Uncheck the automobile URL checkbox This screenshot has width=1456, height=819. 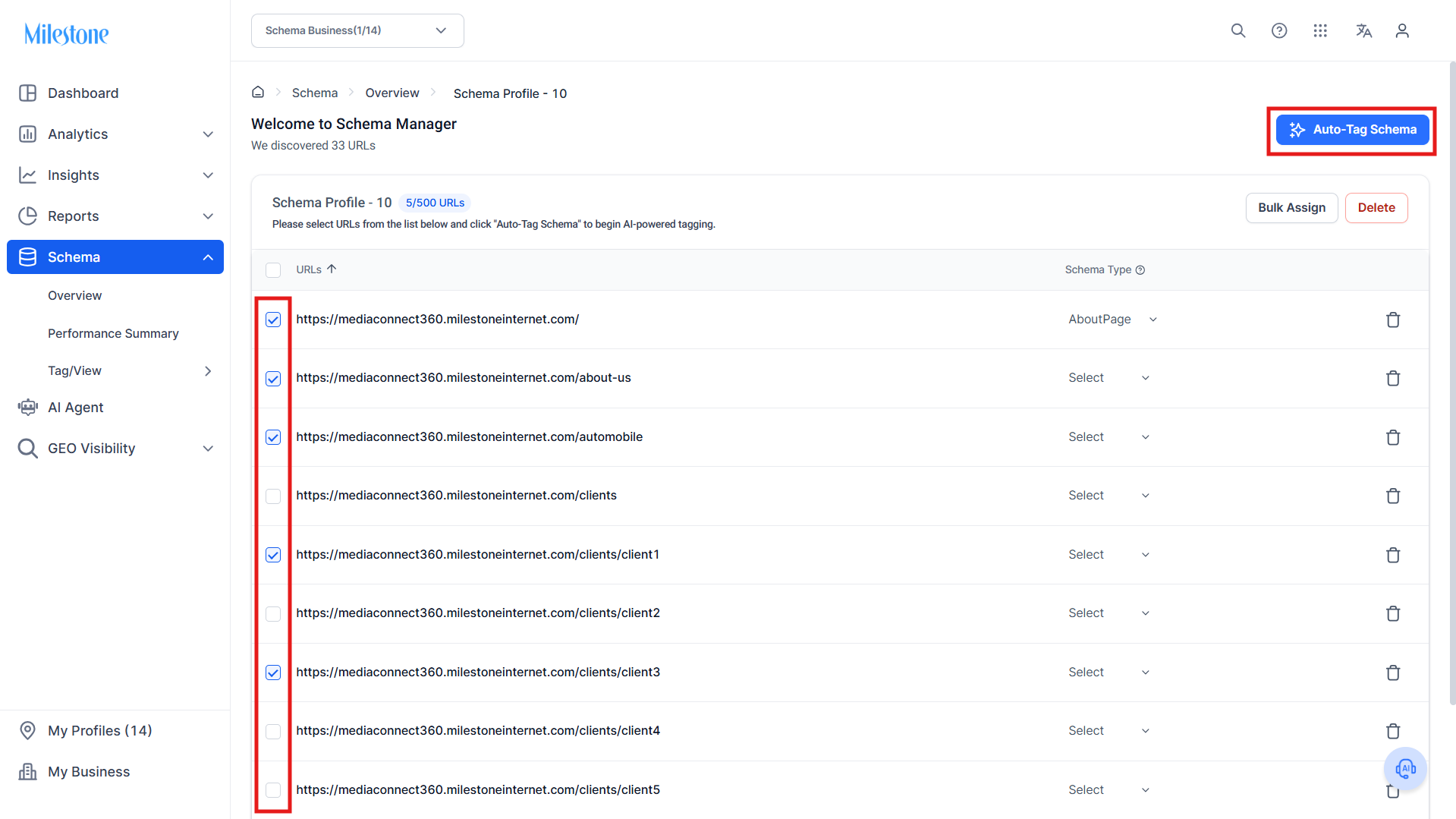coord(273,437)
